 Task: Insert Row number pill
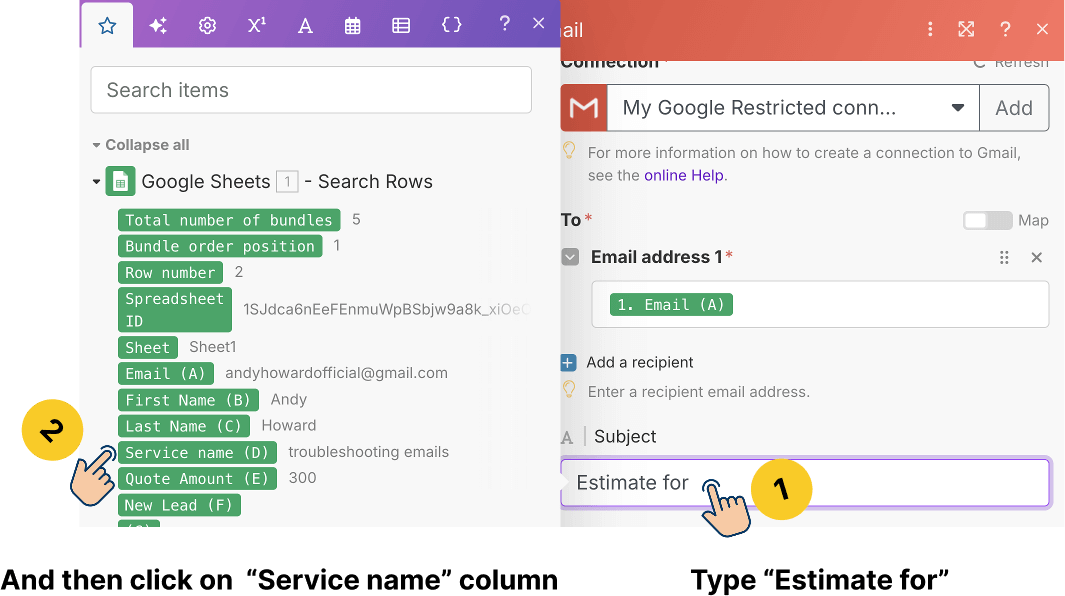coord(170,273)
